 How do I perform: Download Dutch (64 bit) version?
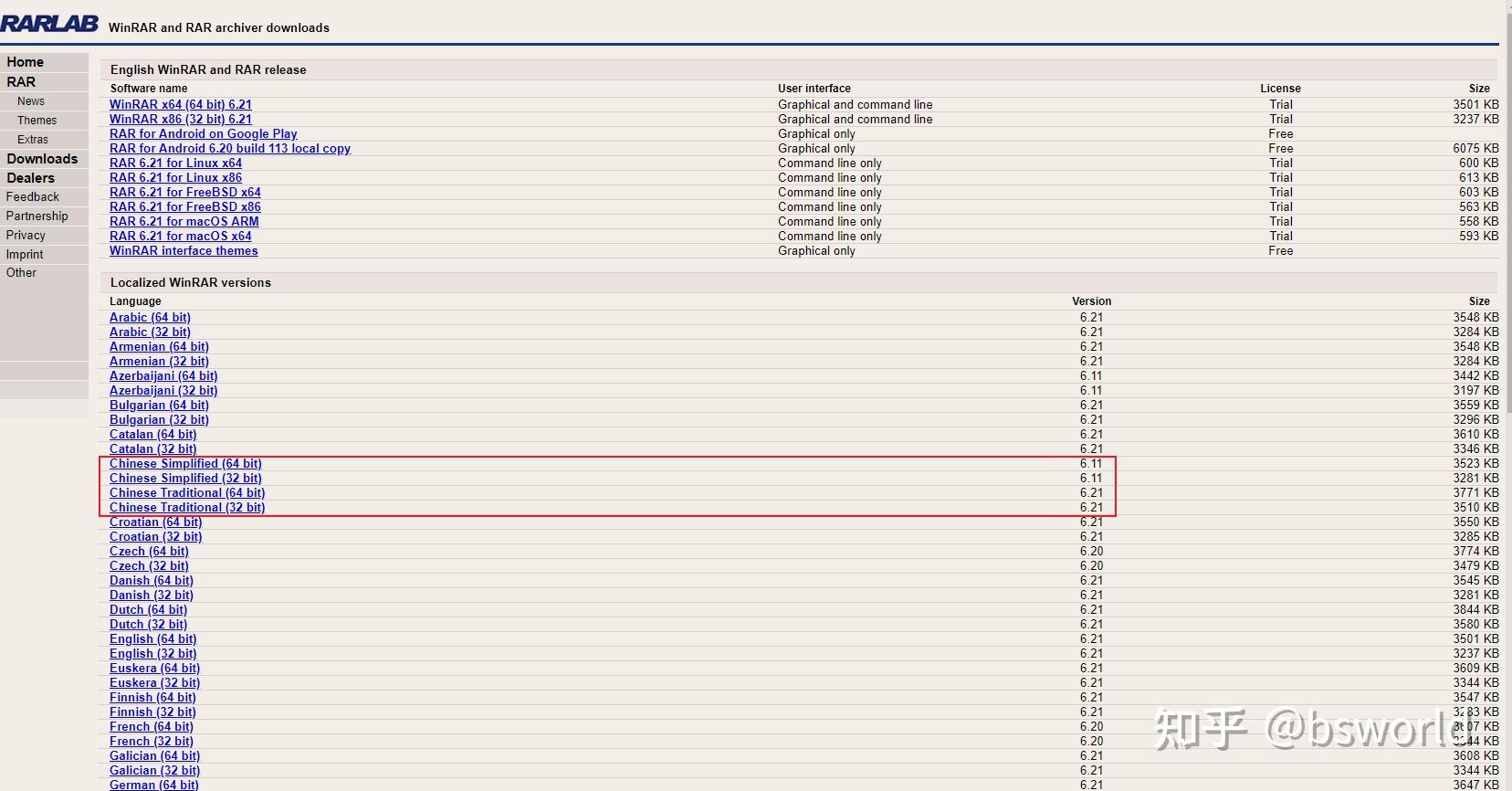coord(148,610)
